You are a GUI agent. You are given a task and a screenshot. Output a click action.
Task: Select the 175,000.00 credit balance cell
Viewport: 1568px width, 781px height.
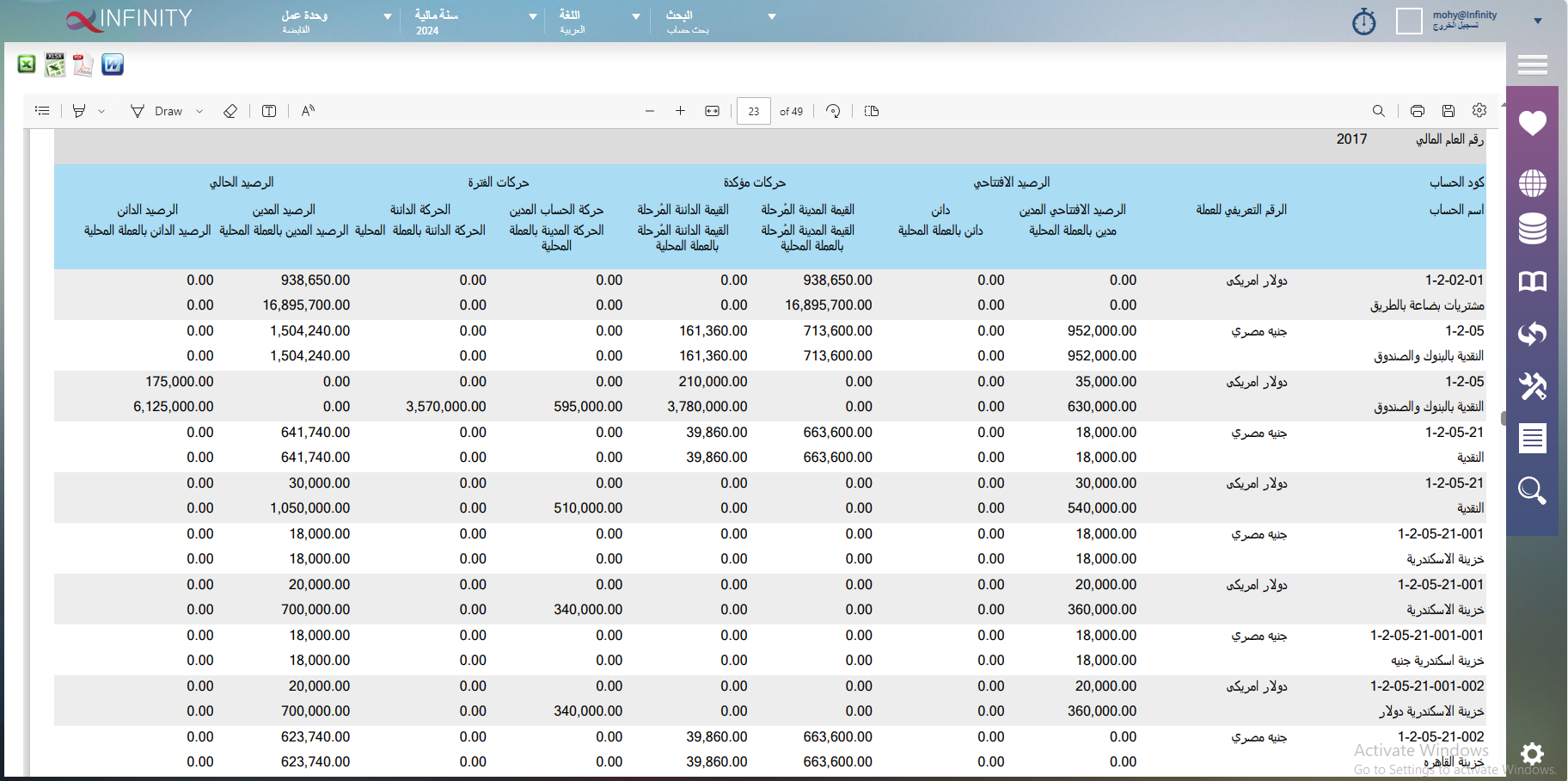click(180, 381)
